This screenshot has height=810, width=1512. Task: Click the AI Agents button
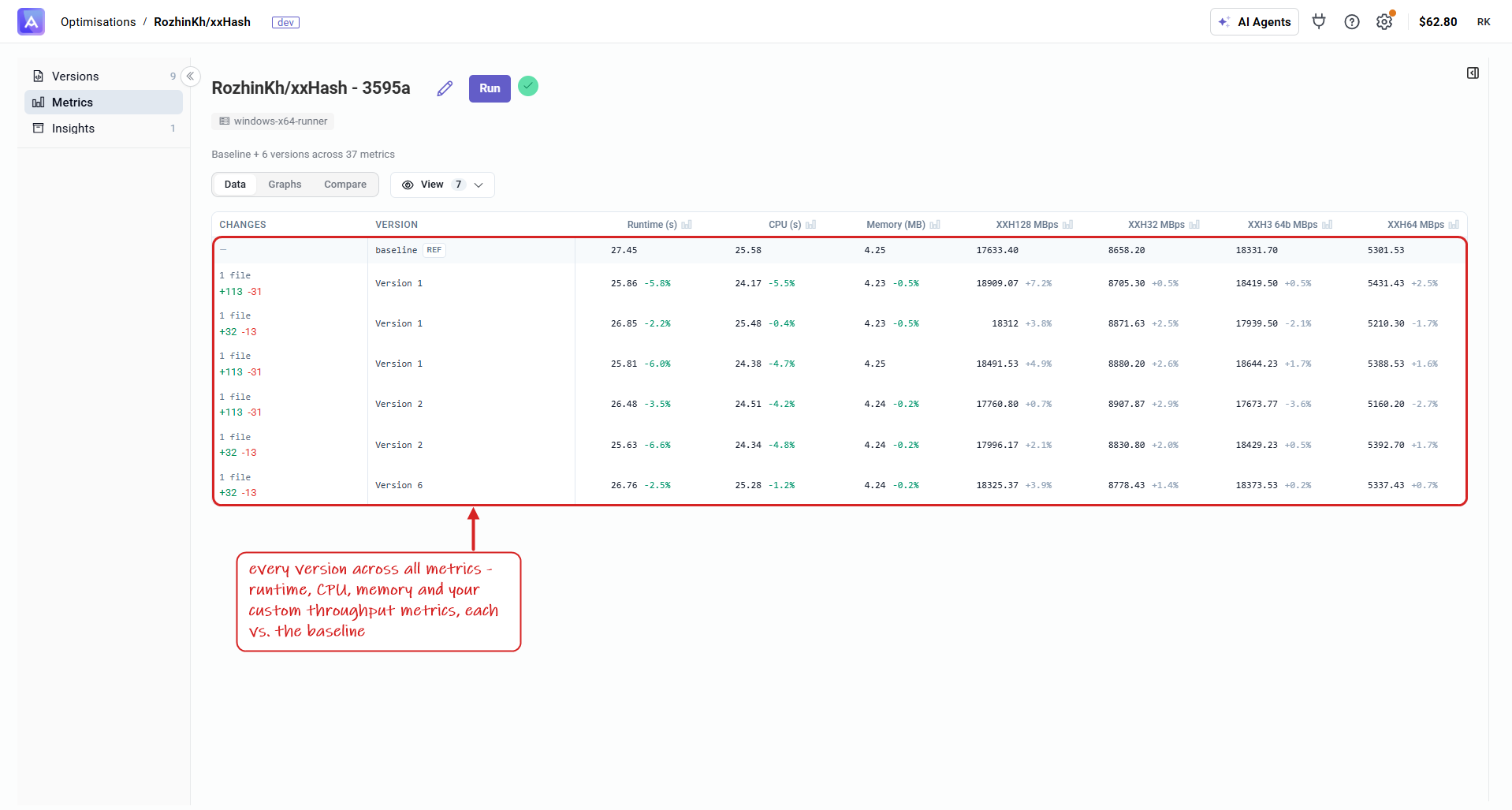(1254, 22)
